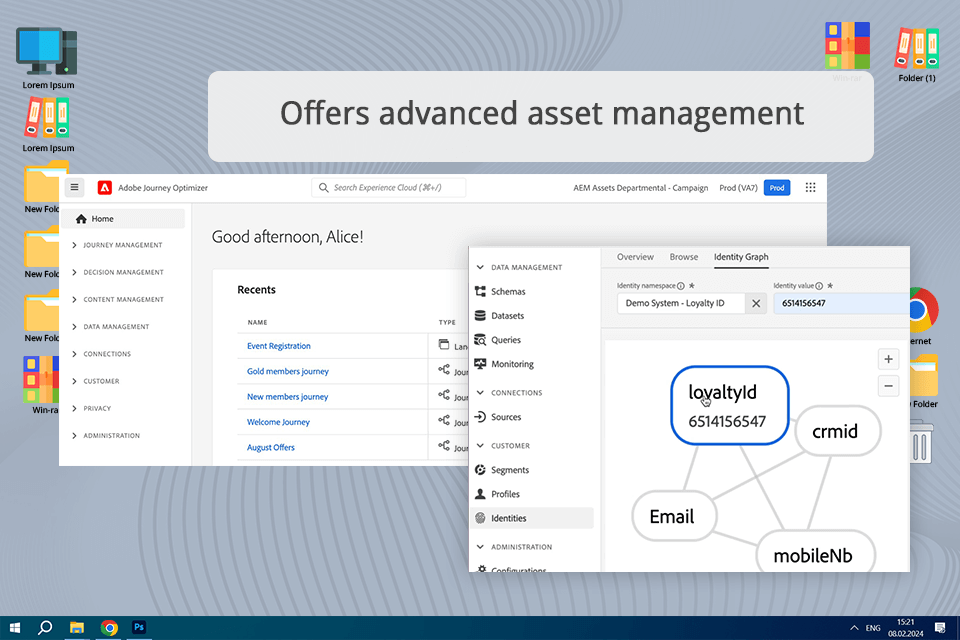Expand Administration in left sidebar
The image size is (960, 640).
click(x=106, y=435)
